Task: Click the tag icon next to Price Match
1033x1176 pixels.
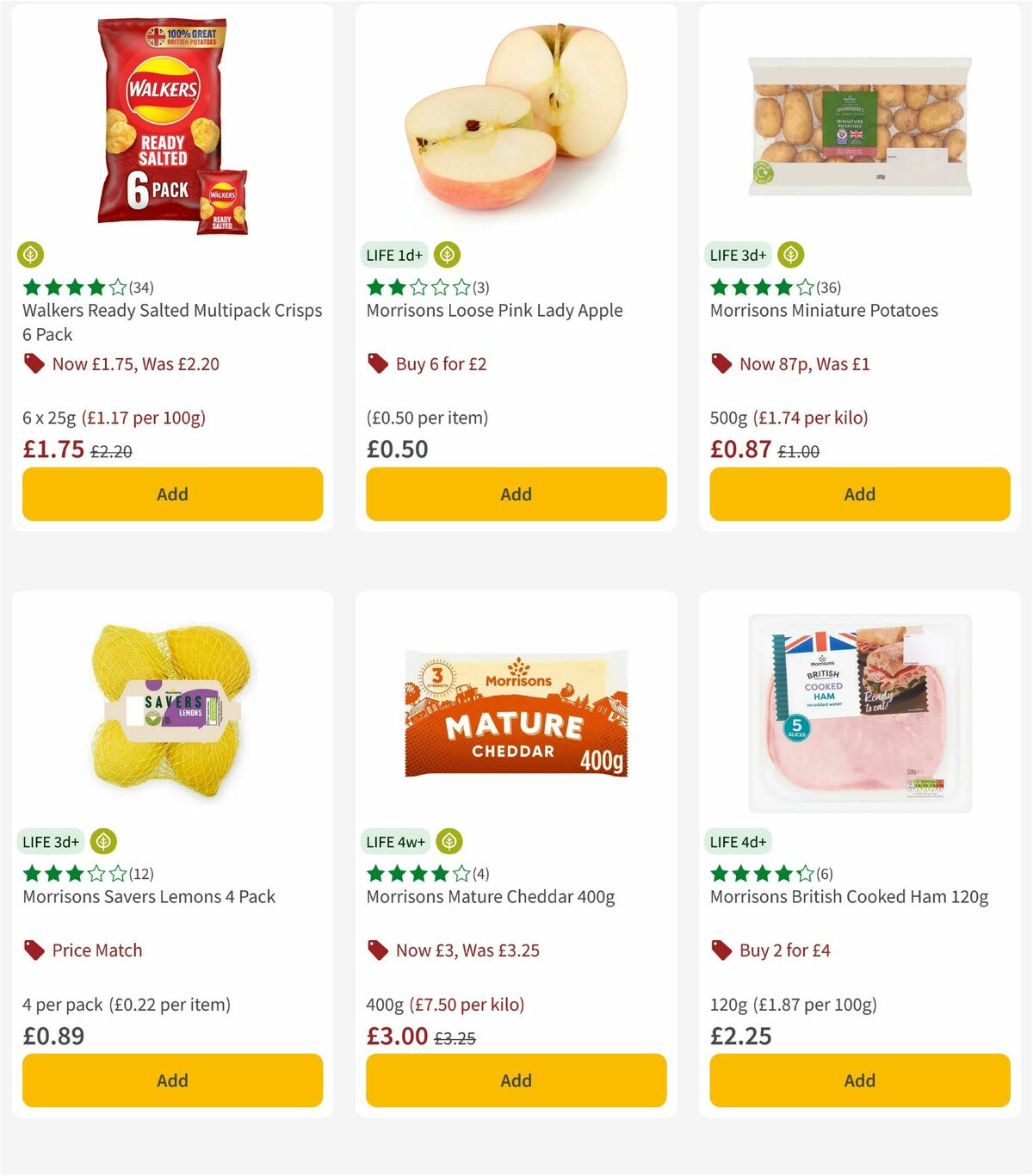Action: pyautogui.click(x=35, y=950)
